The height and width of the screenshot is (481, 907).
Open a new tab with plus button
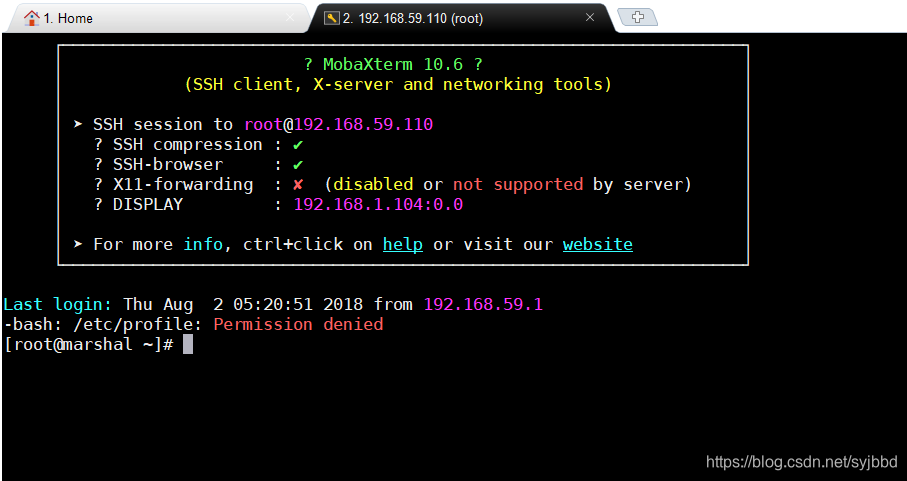click(637, 17)
